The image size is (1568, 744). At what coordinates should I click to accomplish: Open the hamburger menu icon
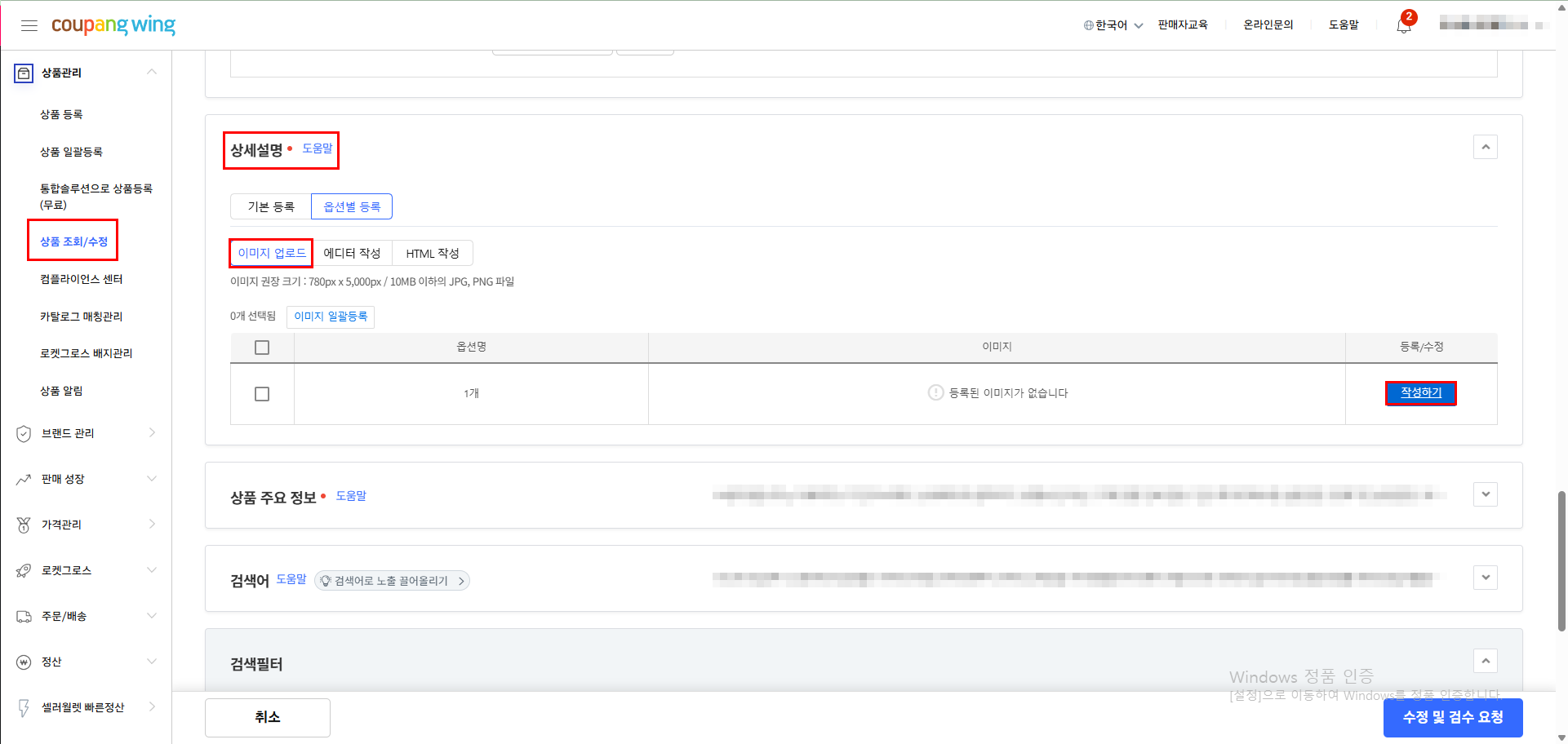29,25
